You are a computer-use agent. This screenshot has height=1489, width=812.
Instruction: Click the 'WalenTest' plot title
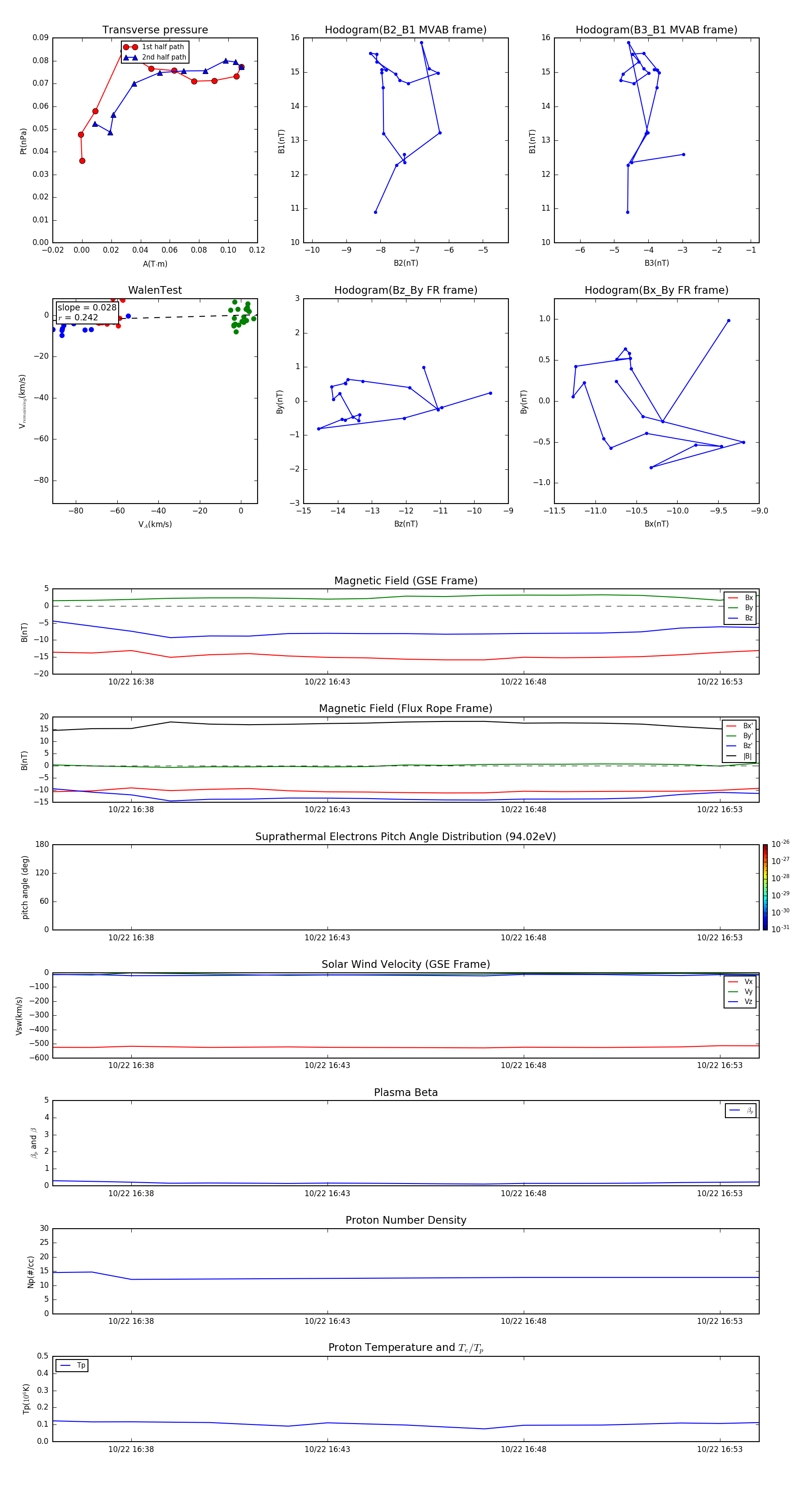coord(155,290)
